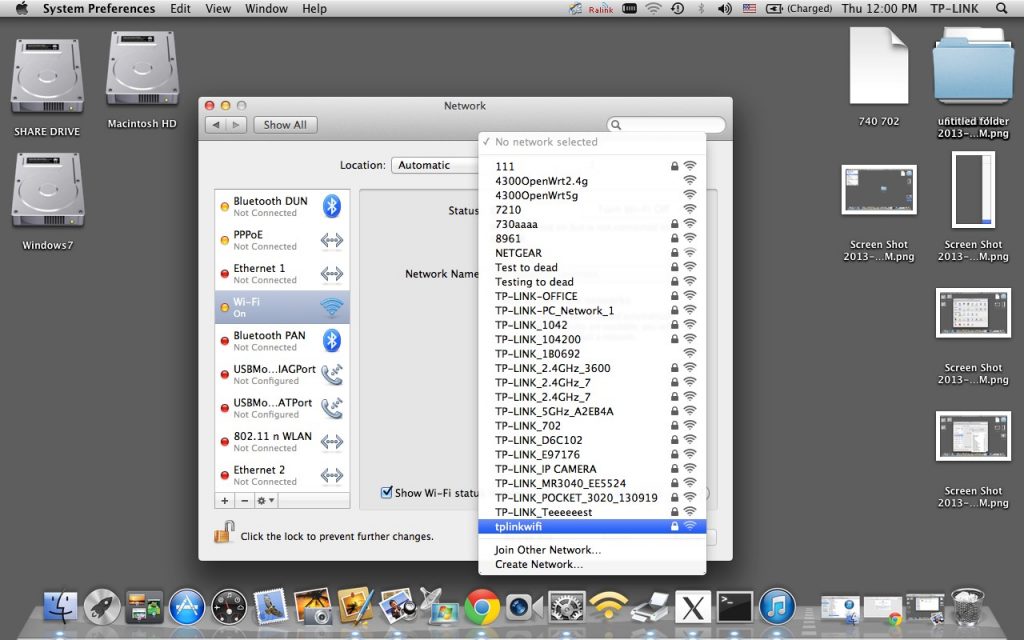This screenshot has width=1024, height=640.
Task: Open the System Preferences menu
Action: pyautogui.click(x=99, y=8)
